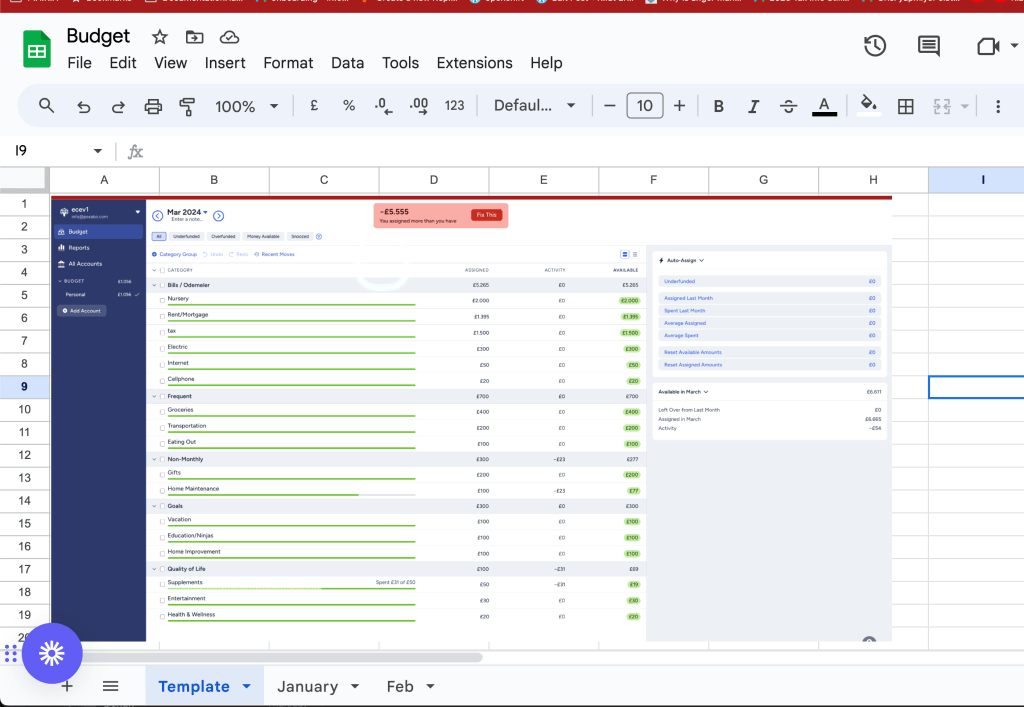Open the all sheets list icon
The width and height of the screenshot is (1024, 707).
pos(110,686)
